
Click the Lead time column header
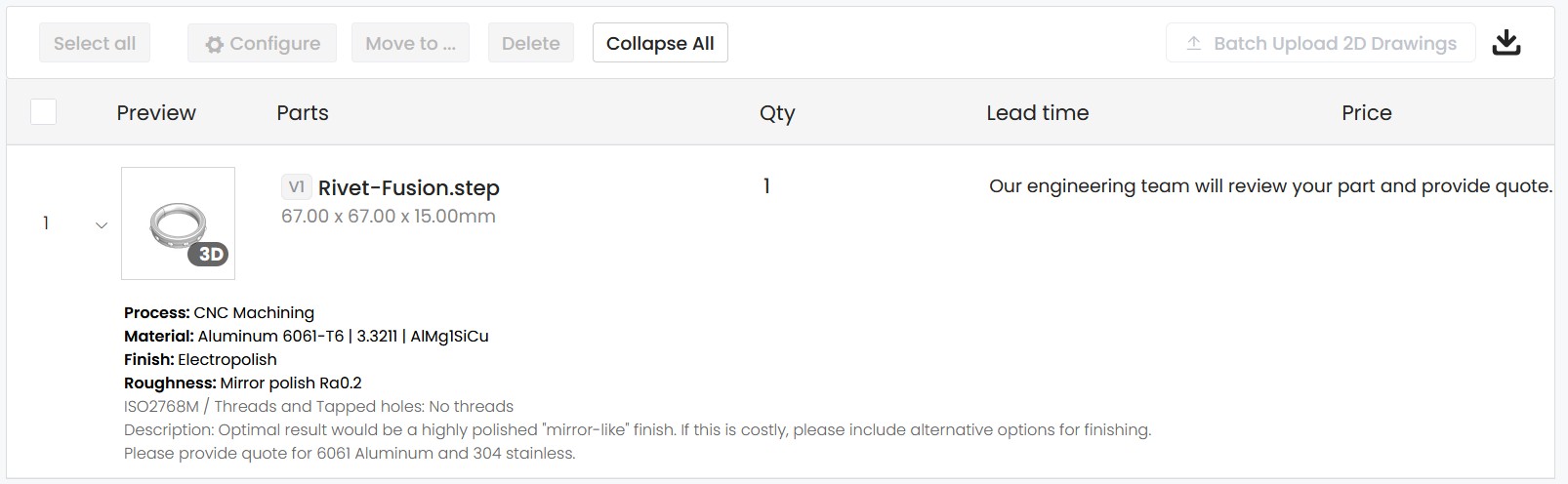[x=1037, y=113]
